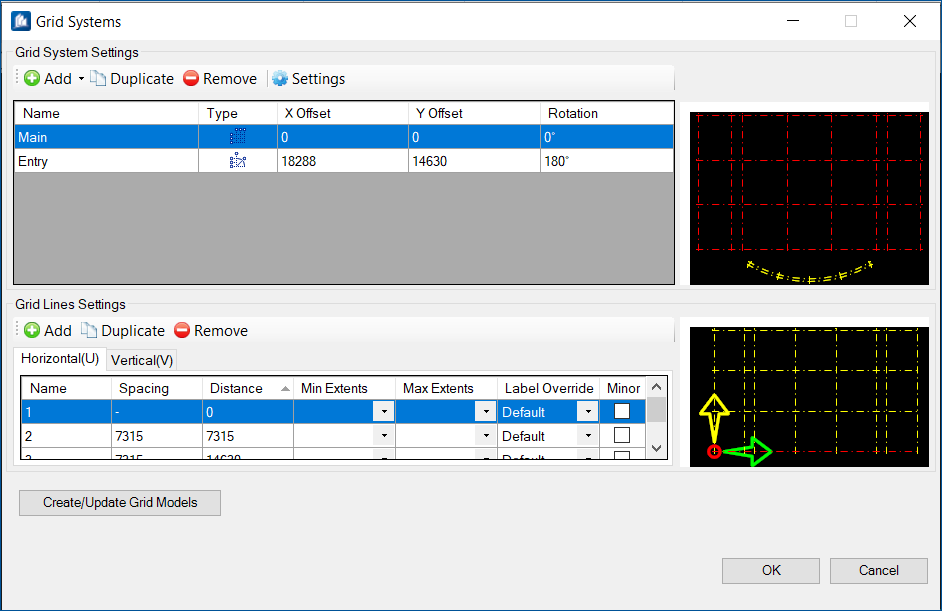Click Create/Update Grid Models button

click(120, 503)
